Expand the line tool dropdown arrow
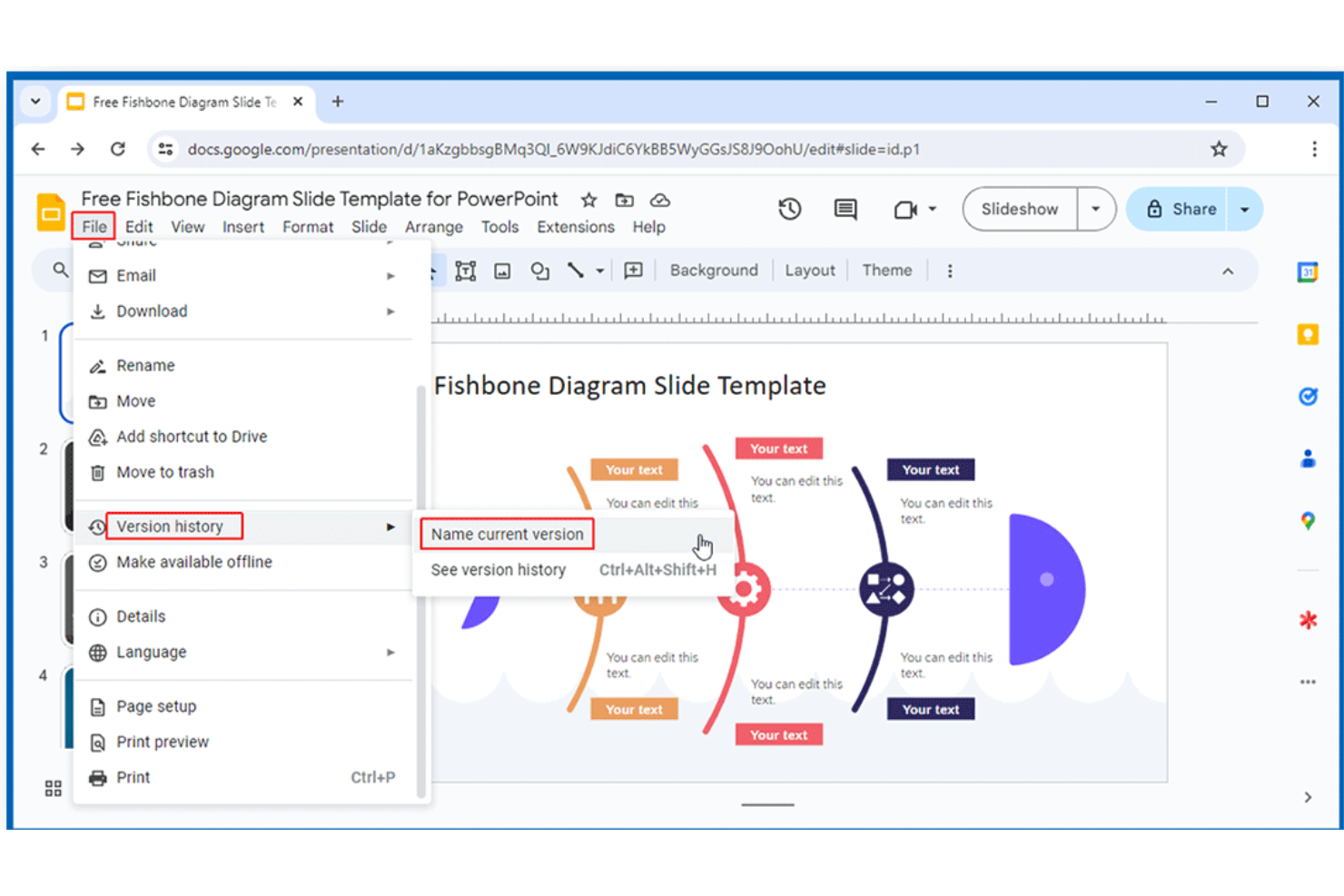The width and height of the screenshot is (1344, 896). click(598, 271)
